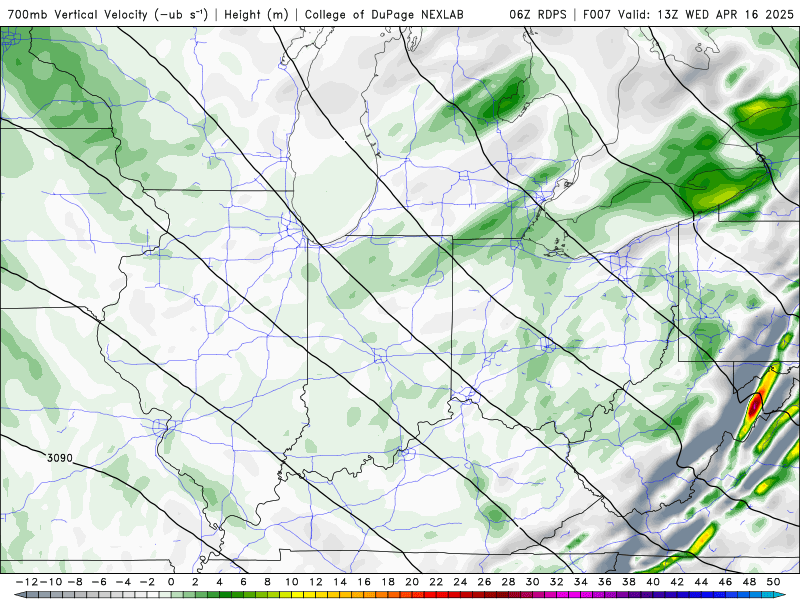Click the "06Z RDPS" model run label
This screenshot has width=800, height=600.
[x=538, y=14]
